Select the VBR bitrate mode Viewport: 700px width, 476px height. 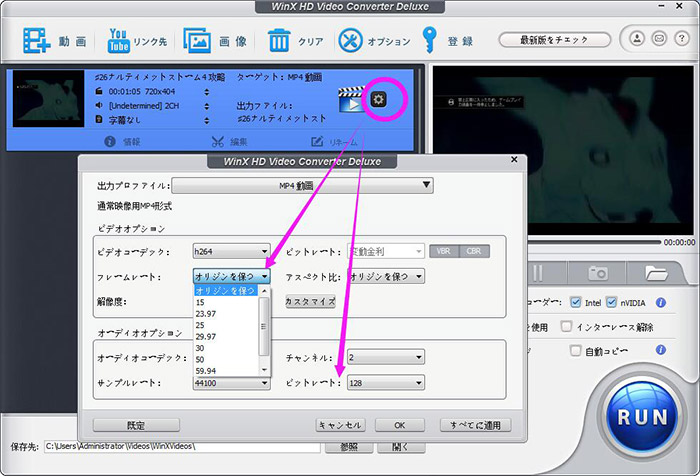point(444,251)
